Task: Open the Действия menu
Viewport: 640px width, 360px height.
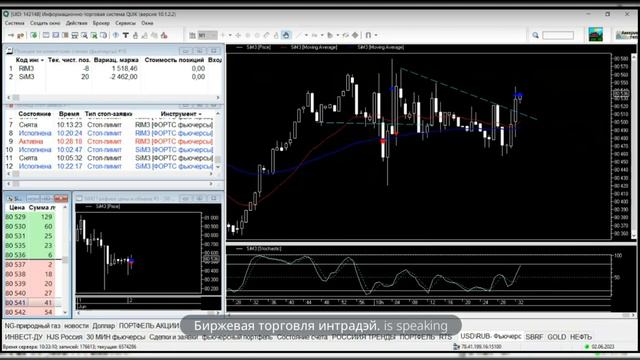Action: [76, 23]
